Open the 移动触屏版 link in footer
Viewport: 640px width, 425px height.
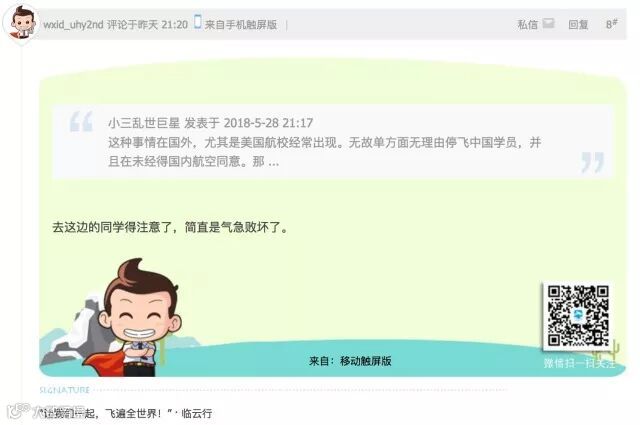point(366,361)
